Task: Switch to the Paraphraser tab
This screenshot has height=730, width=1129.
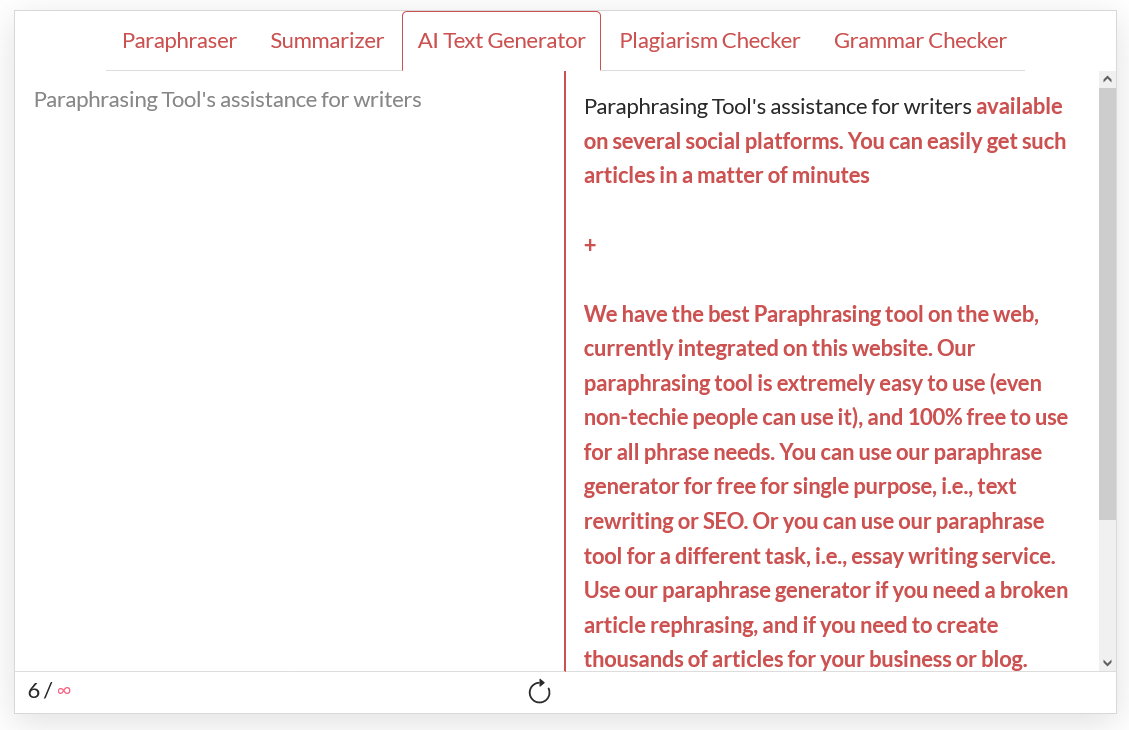Action: (179, 41)
